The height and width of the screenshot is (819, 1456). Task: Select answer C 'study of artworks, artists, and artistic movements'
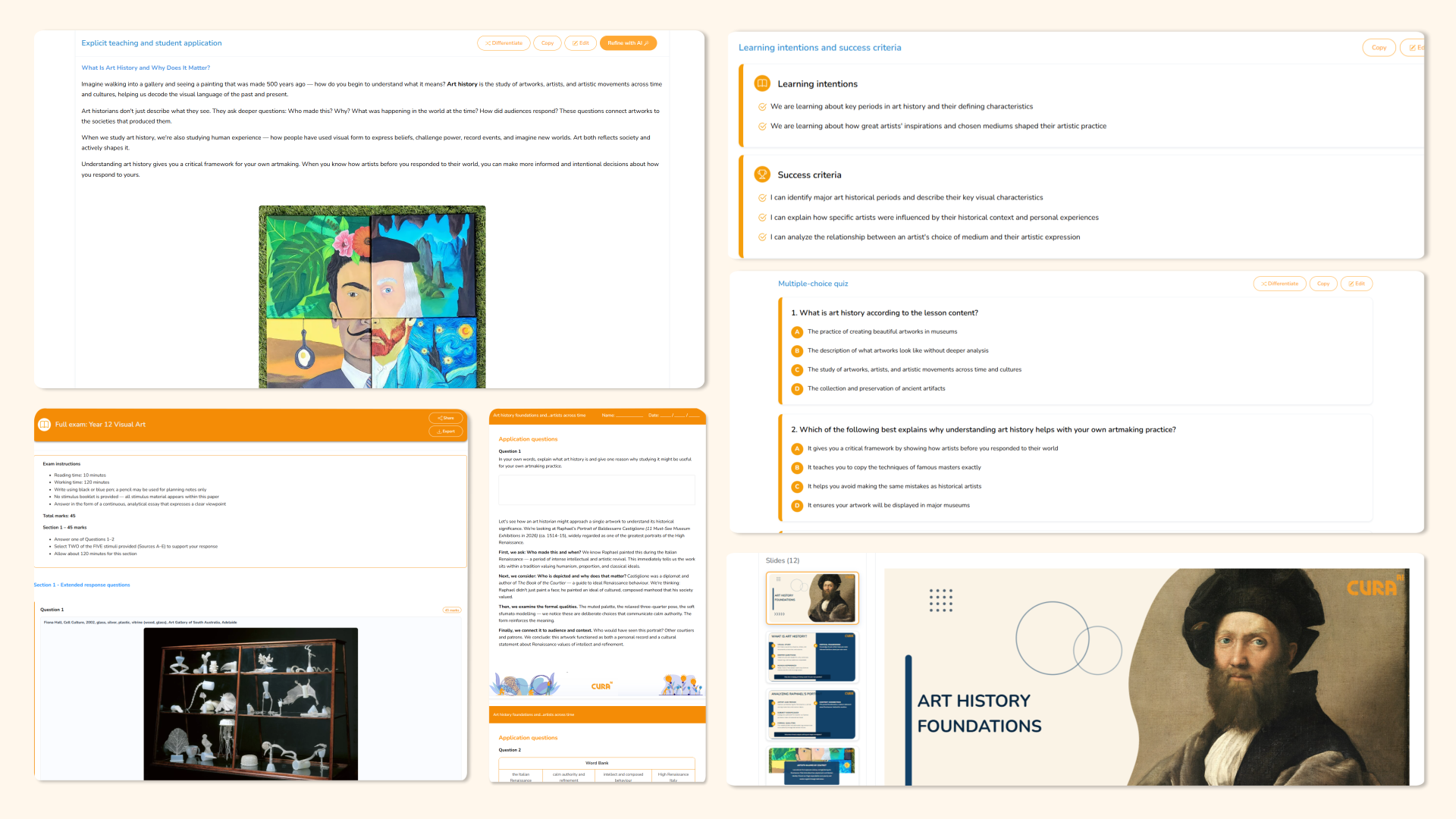797,370
